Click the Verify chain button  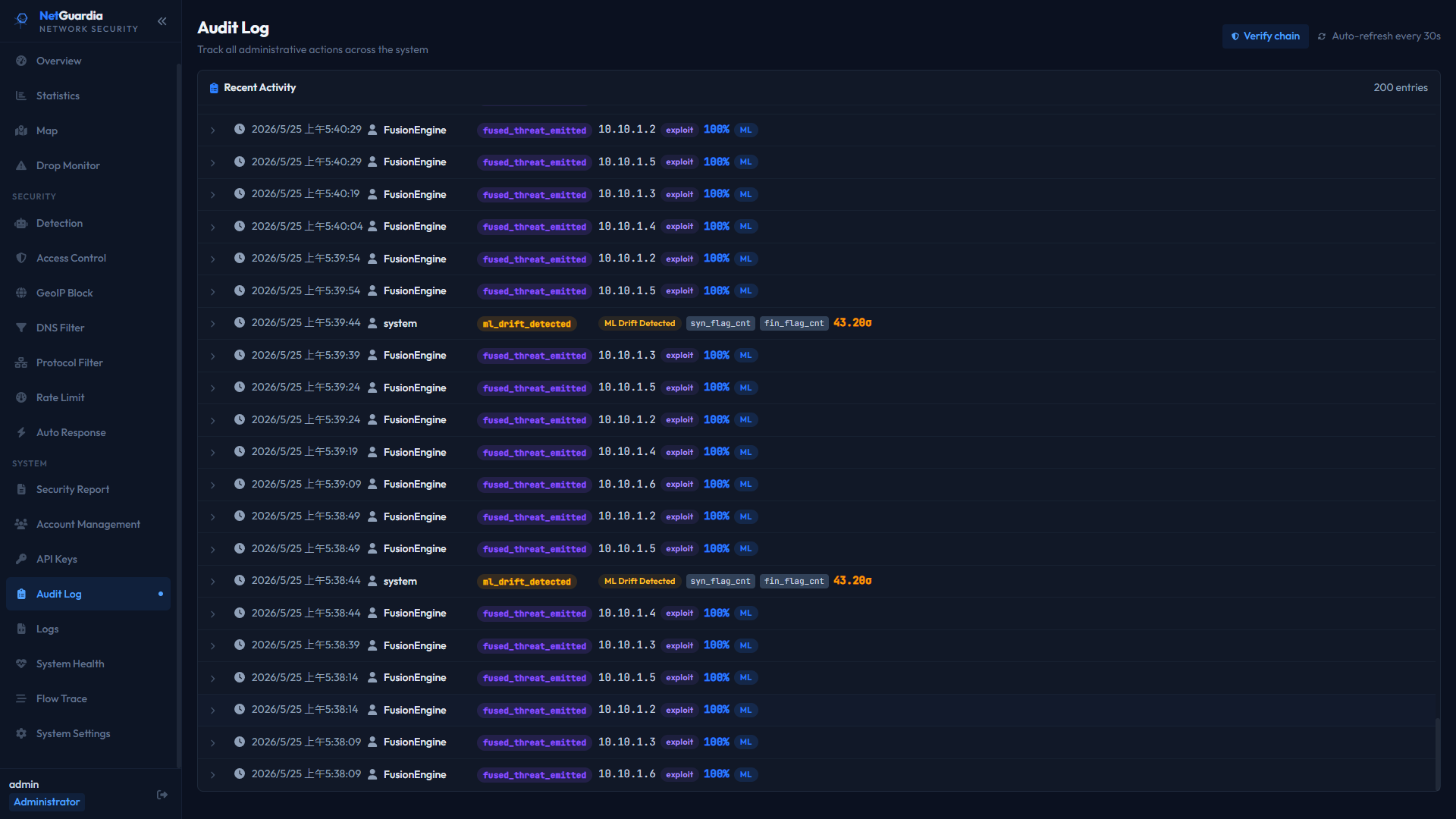tap(1265, 36)
